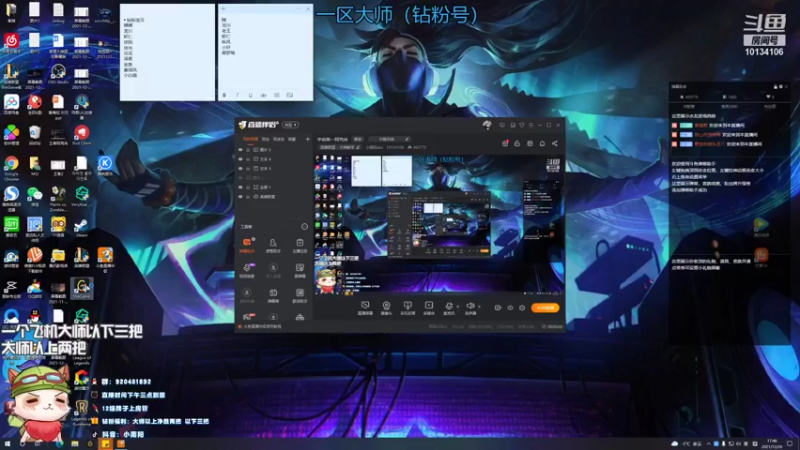Create a new sticky note with its plus button

pyautogui.click(x=223, y=9)
